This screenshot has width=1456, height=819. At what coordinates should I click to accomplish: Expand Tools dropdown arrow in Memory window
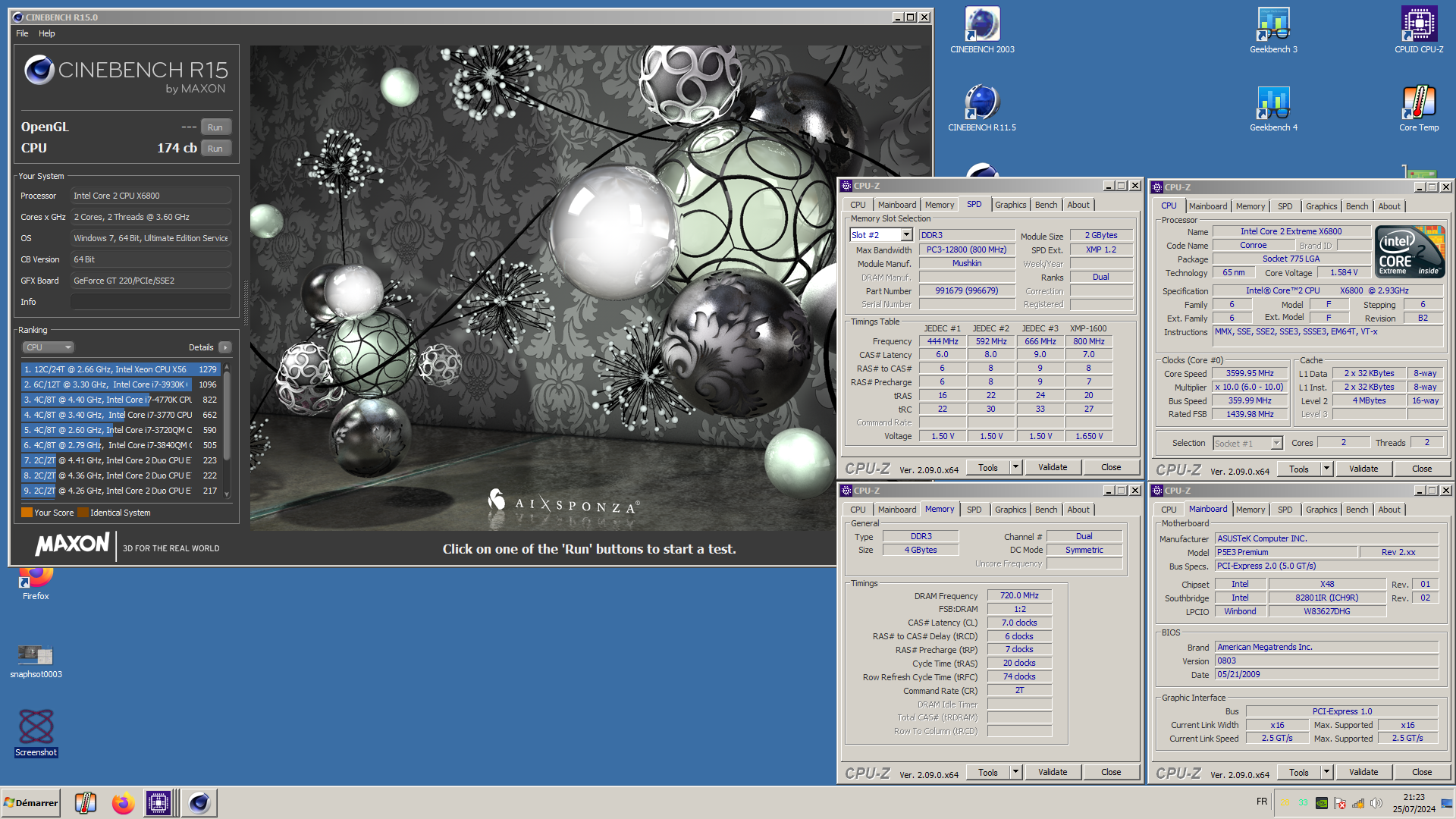coord(1015,772)
